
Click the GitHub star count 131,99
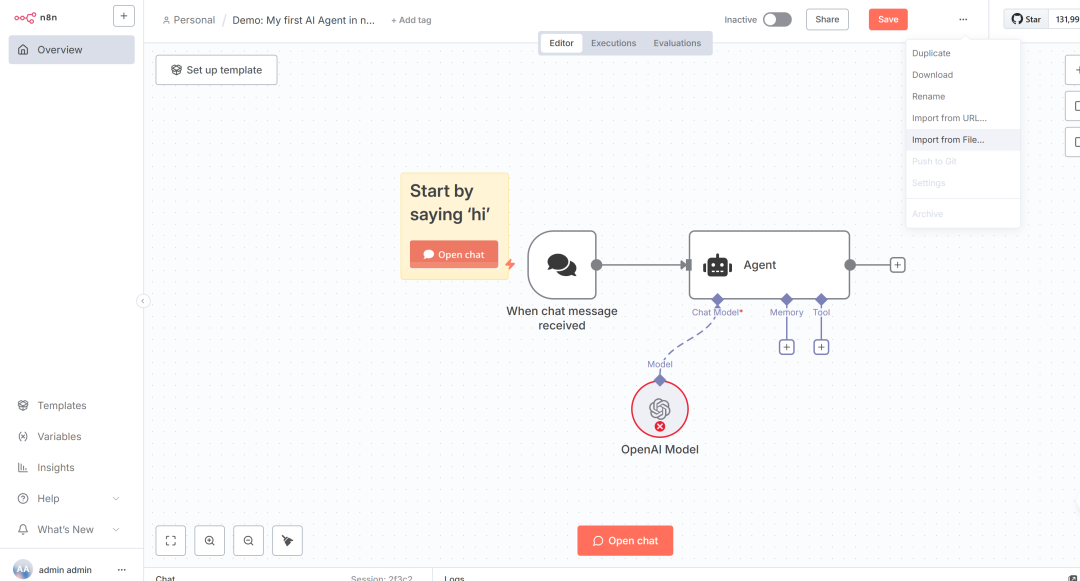point(1066,19)
